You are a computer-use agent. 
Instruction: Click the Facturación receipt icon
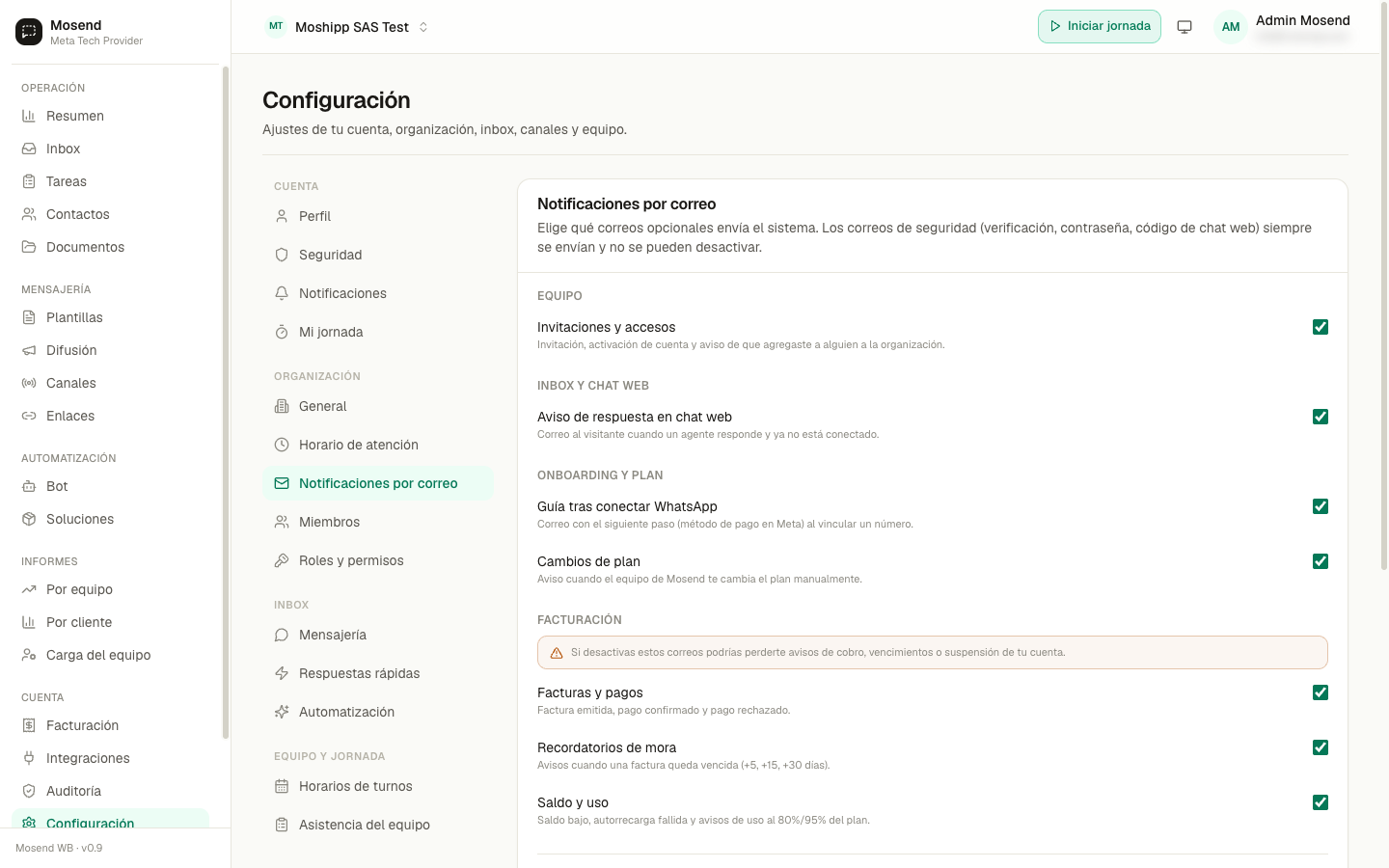pos(29,725)
